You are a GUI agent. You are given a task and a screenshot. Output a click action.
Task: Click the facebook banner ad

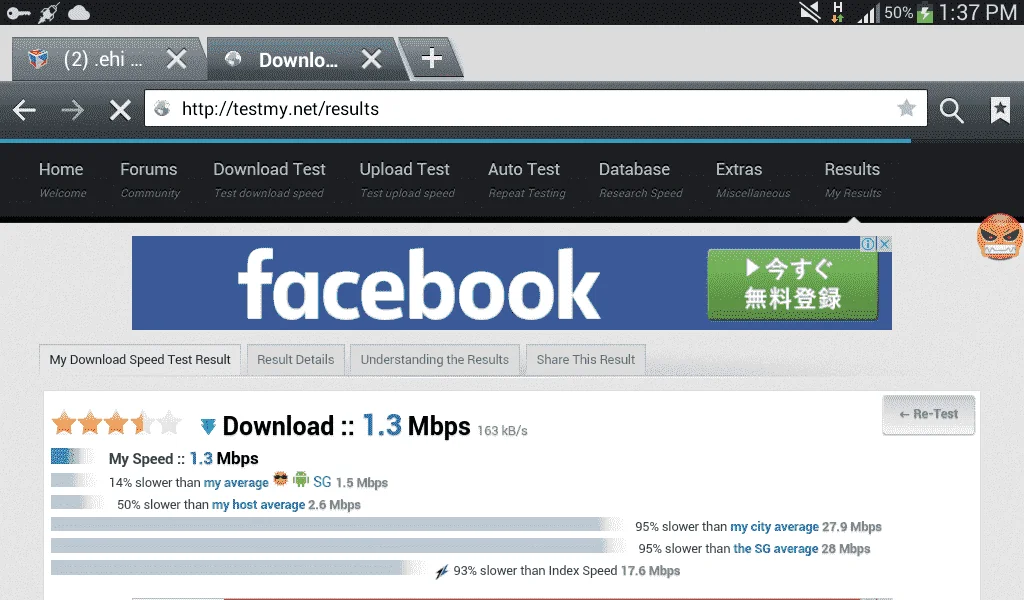(511, 283)
